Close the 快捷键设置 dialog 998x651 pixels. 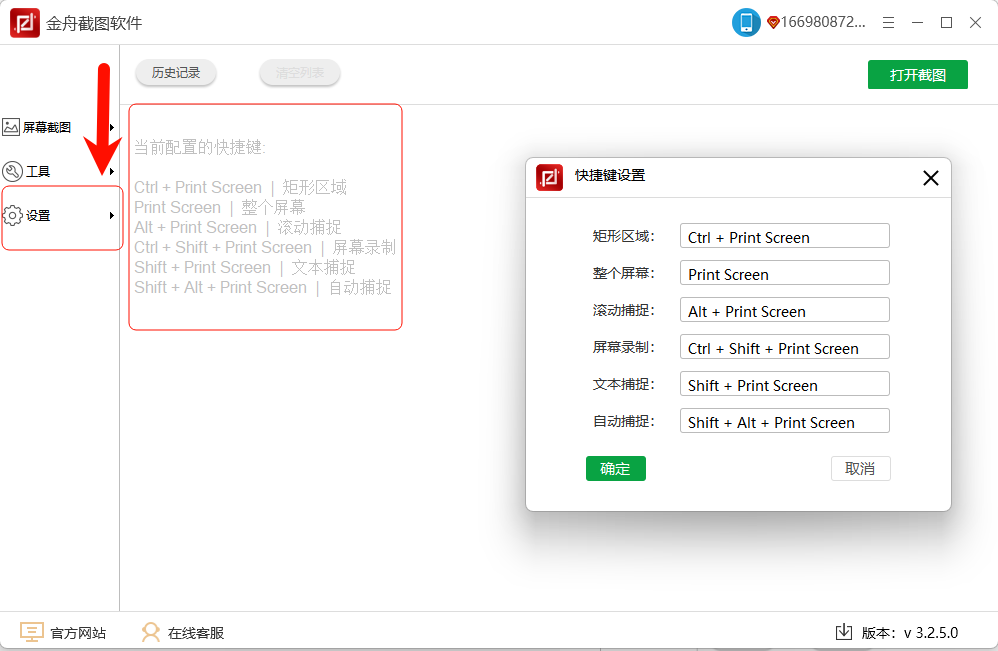[930, 178]
